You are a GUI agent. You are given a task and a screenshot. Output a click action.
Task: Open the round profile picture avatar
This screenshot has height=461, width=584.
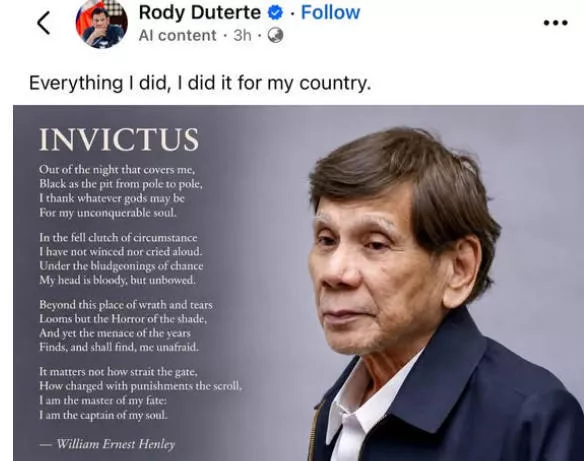(x=102, y=23)
